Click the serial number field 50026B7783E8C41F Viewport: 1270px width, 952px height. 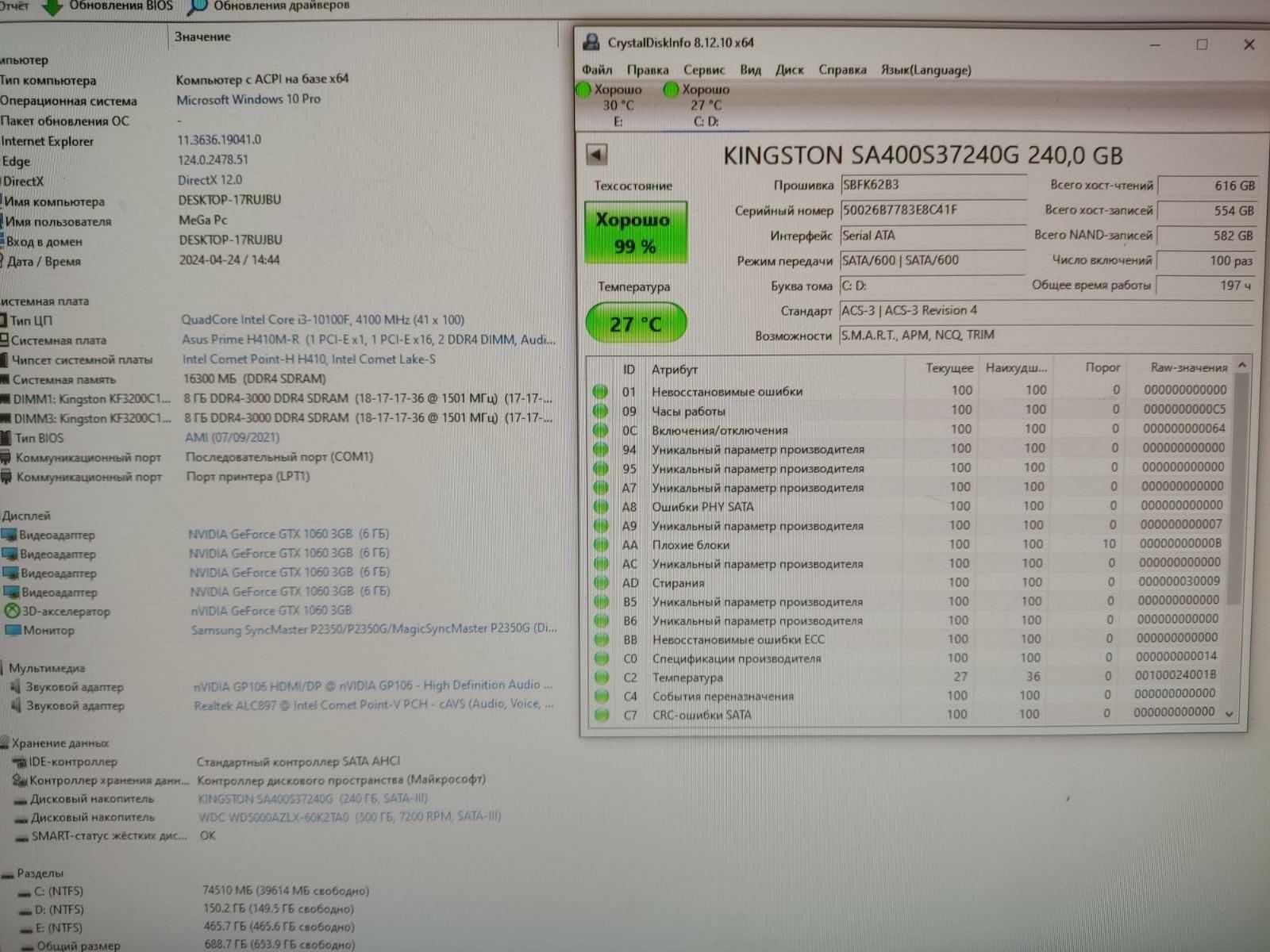(933, 210)
